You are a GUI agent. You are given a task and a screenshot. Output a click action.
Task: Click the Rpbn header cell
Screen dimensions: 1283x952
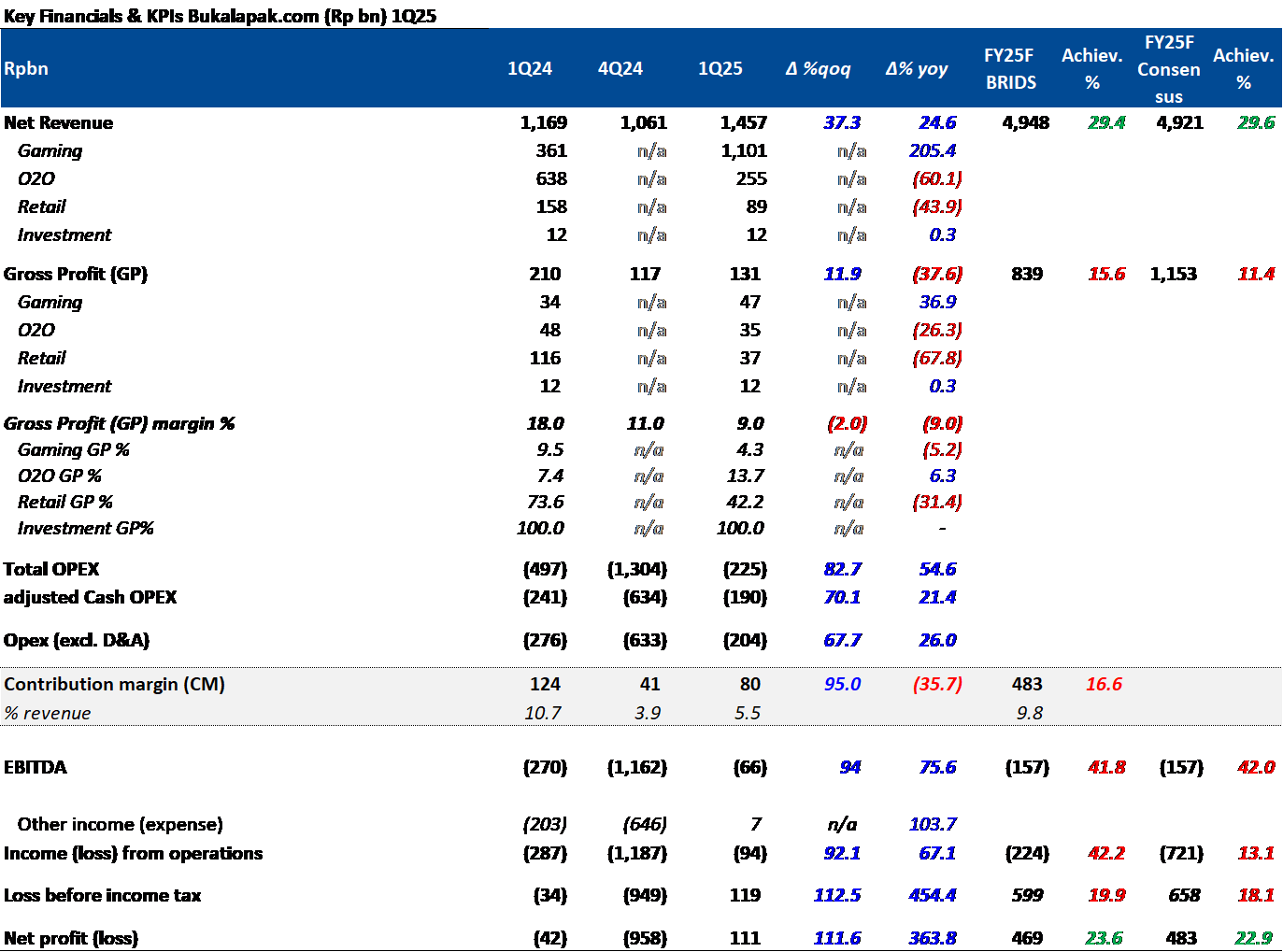tap(26, 68)
